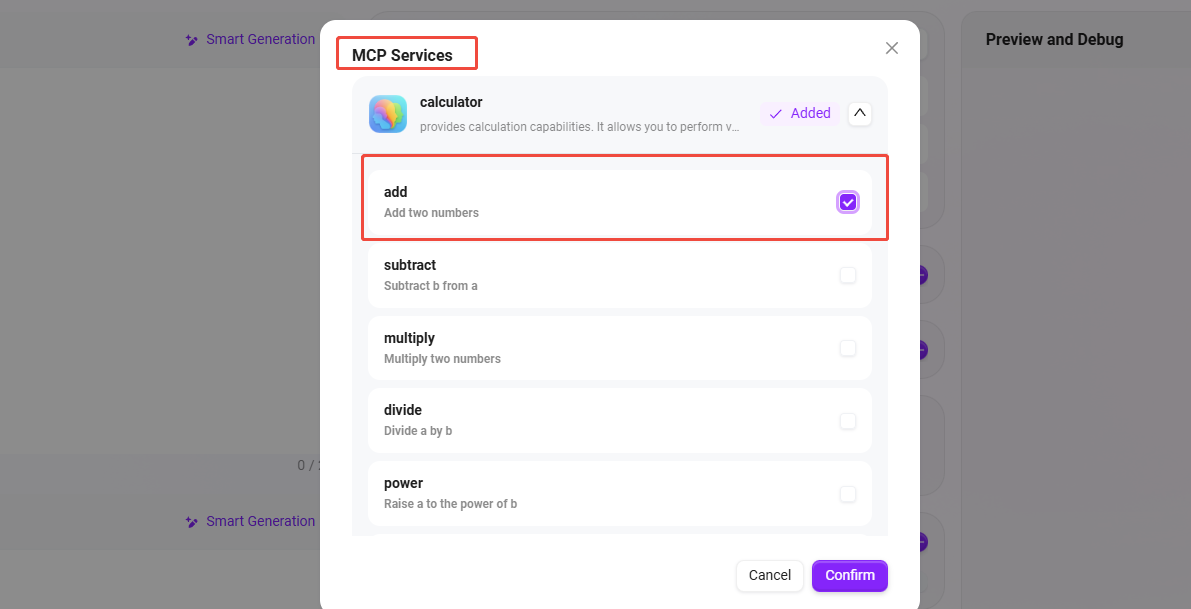Click the top Smart Generation sparkle icon
1191x609 pixels.
pos(192,40)
